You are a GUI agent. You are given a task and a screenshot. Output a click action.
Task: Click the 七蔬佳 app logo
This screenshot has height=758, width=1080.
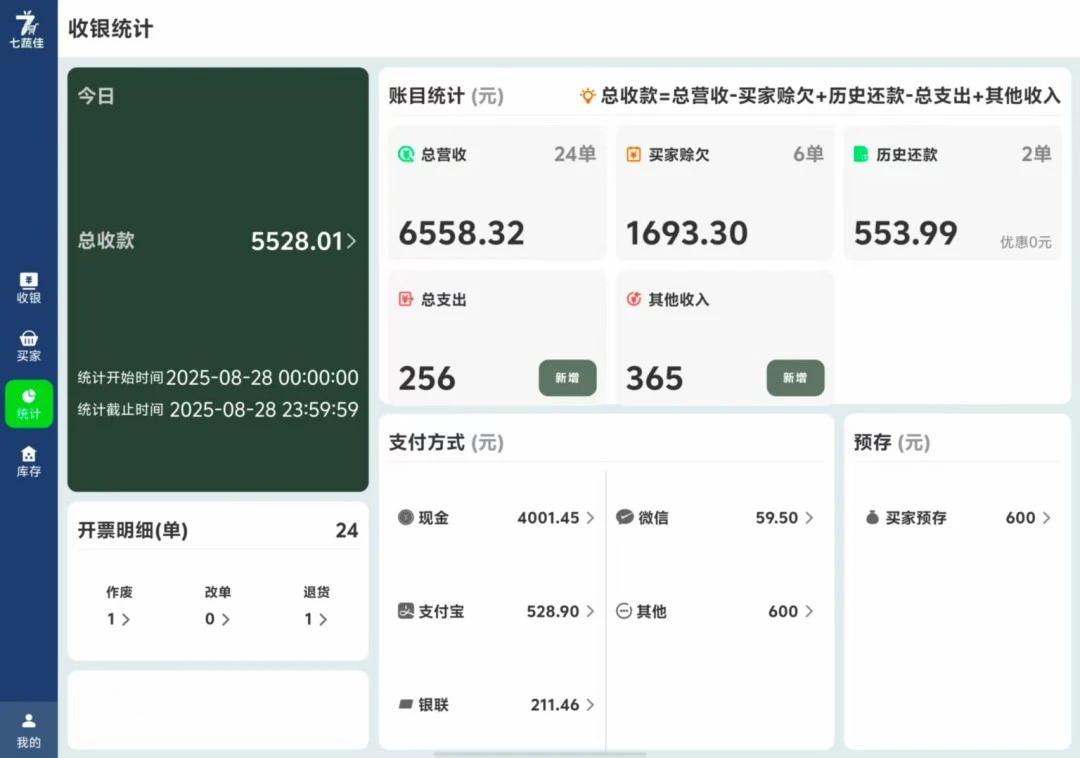pos(27,28)
